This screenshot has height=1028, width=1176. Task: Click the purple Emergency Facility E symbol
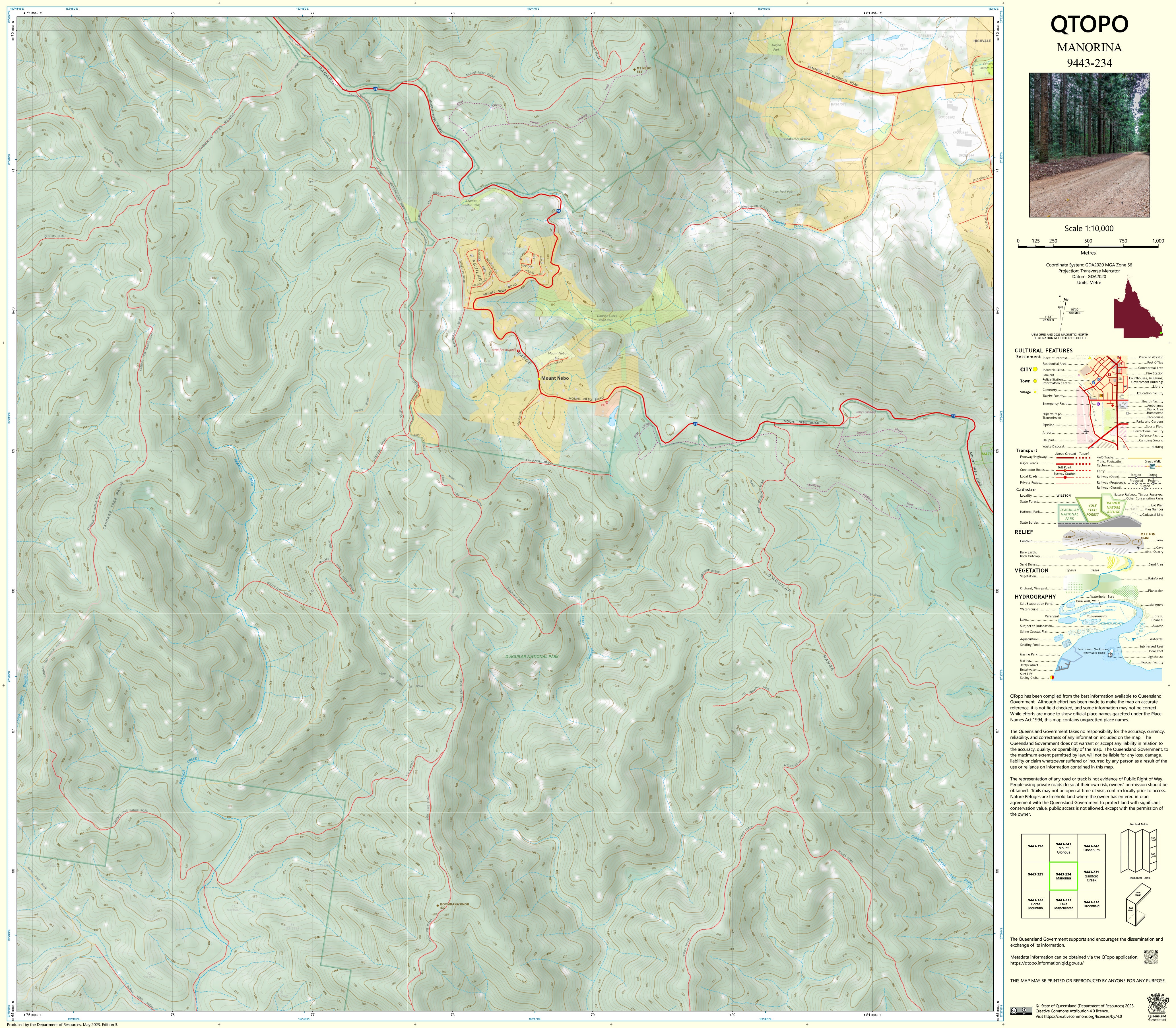coord(1099,404)
